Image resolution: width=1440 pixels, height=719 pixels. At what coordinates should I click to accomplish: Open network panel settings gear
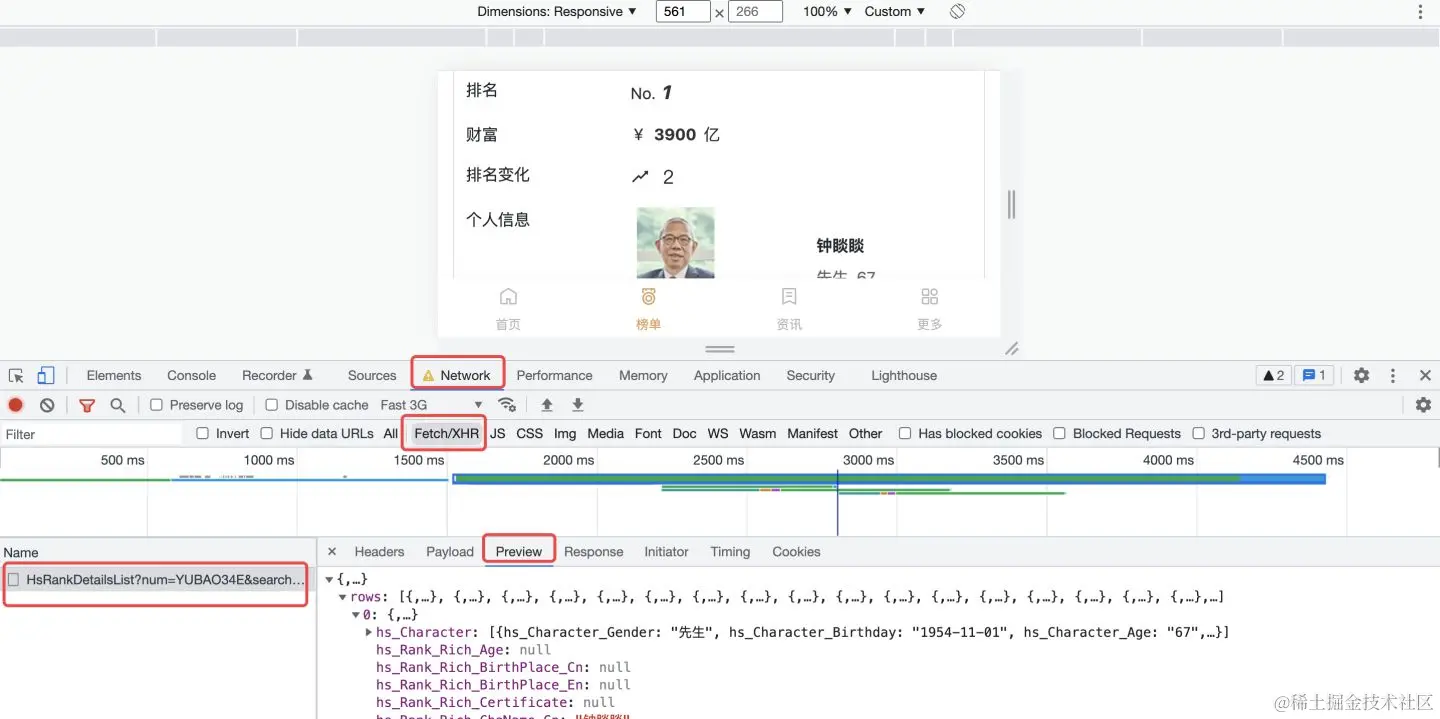coord(1423,405)
